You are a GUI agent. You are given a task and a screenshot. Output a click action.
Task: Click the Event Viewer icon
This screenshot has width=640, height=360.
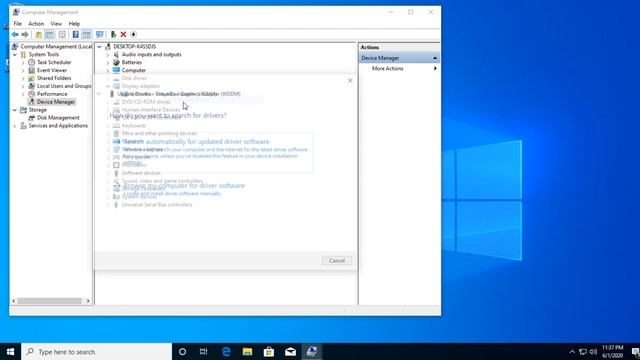[x=31, y=70]
